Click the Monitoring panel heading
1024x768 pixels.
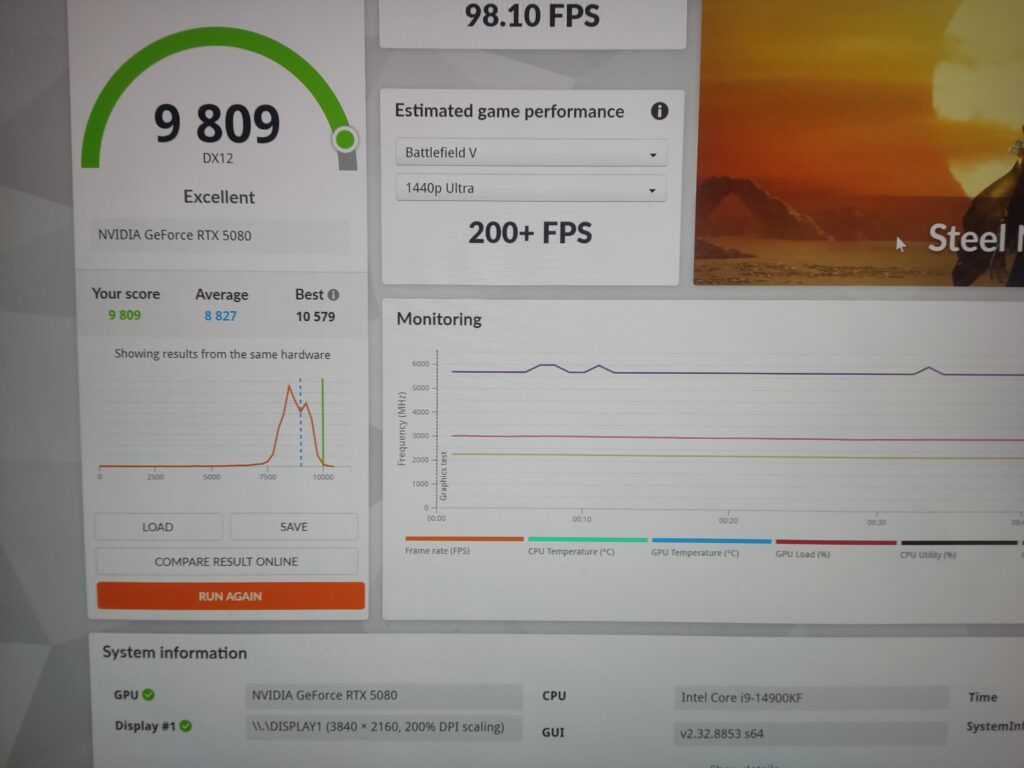click(x=440, y=319)
